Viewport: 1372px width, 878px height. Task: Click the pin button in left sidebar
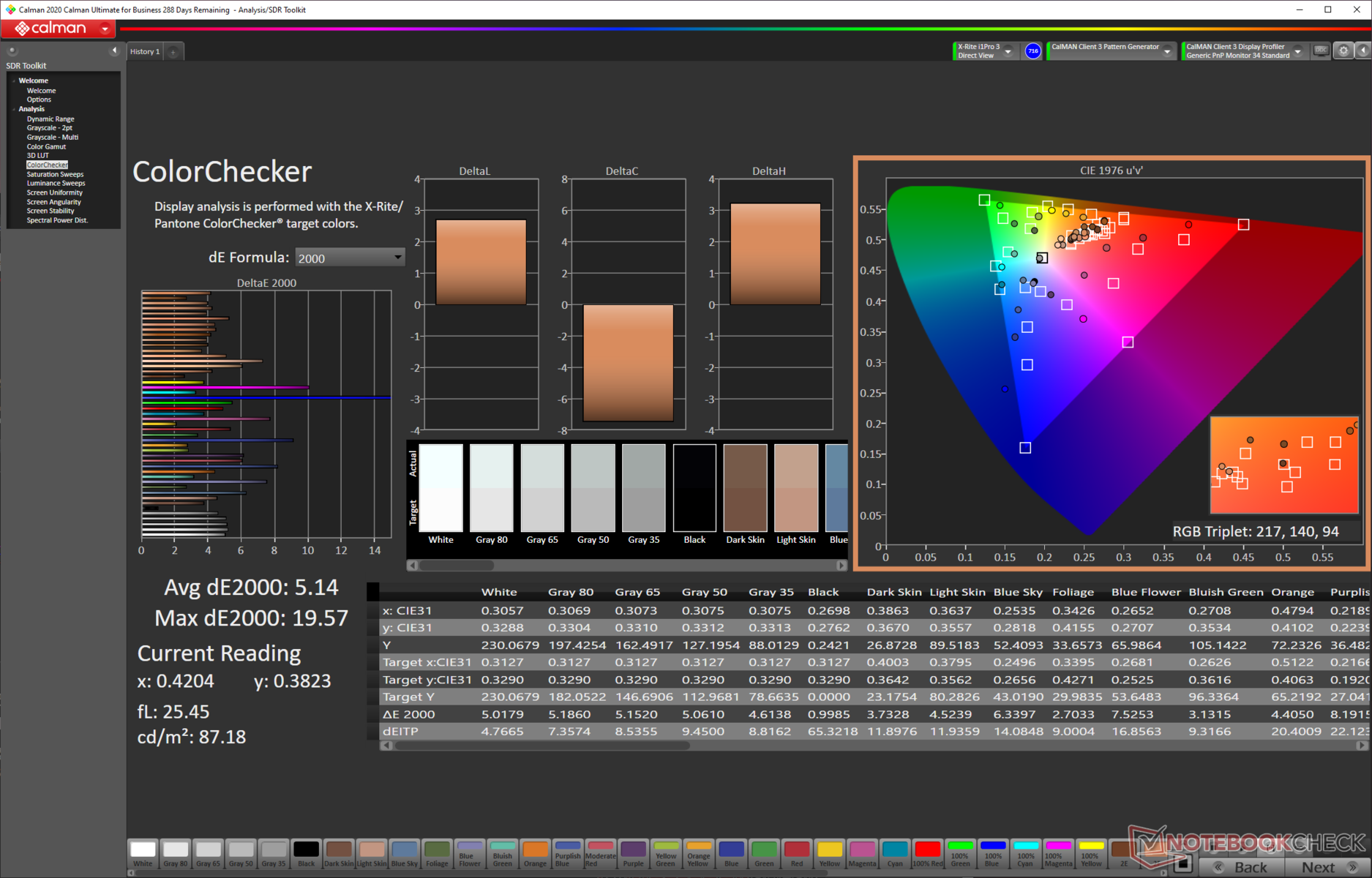12,50
